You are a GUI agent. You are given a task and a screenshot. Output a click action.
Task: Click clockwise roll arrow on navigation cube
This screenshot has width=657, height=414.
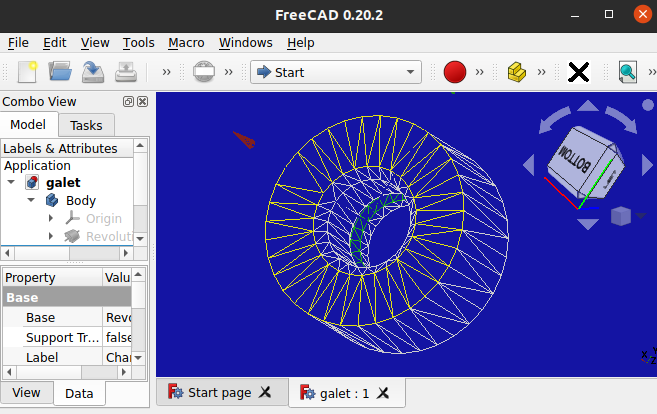621,120
